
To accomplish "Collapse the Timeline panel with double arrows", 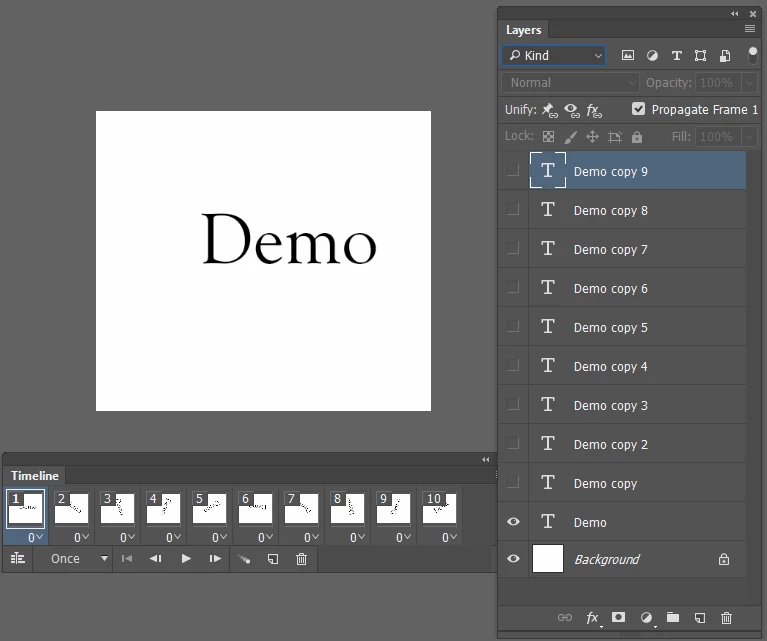I will point(485,459).
